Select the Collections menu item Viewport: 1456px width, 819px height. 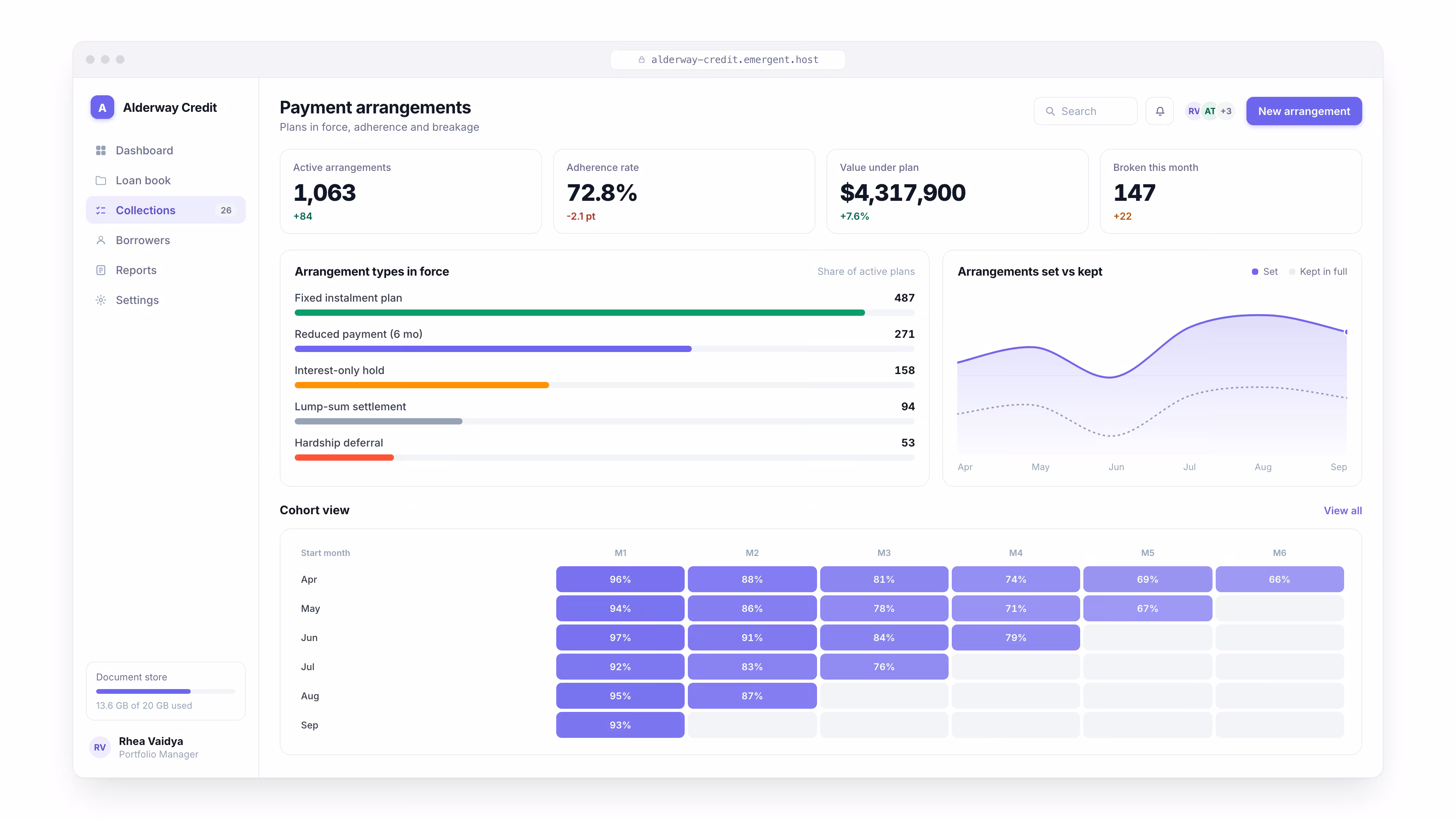(165, 210)
